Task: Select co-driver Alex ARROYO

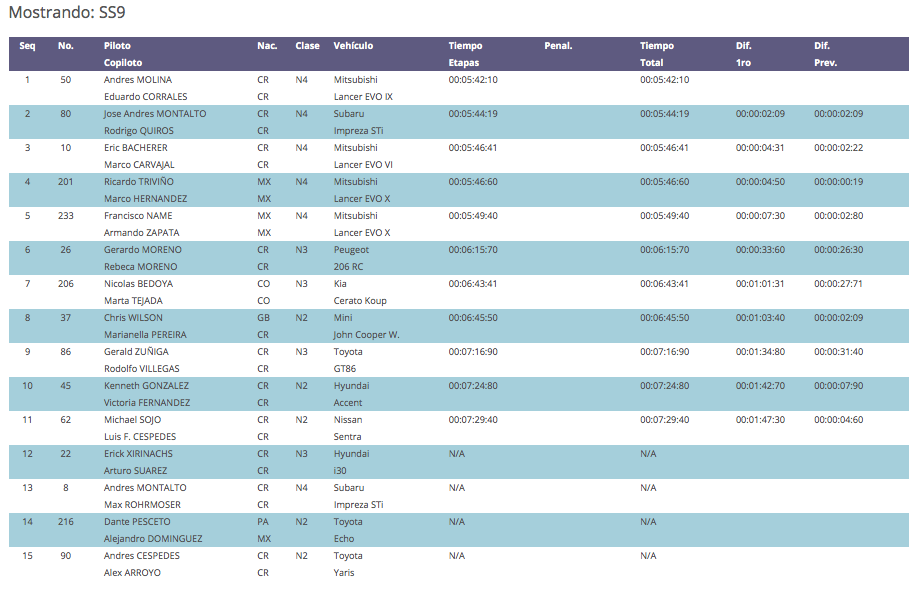Action: [132, 573]
